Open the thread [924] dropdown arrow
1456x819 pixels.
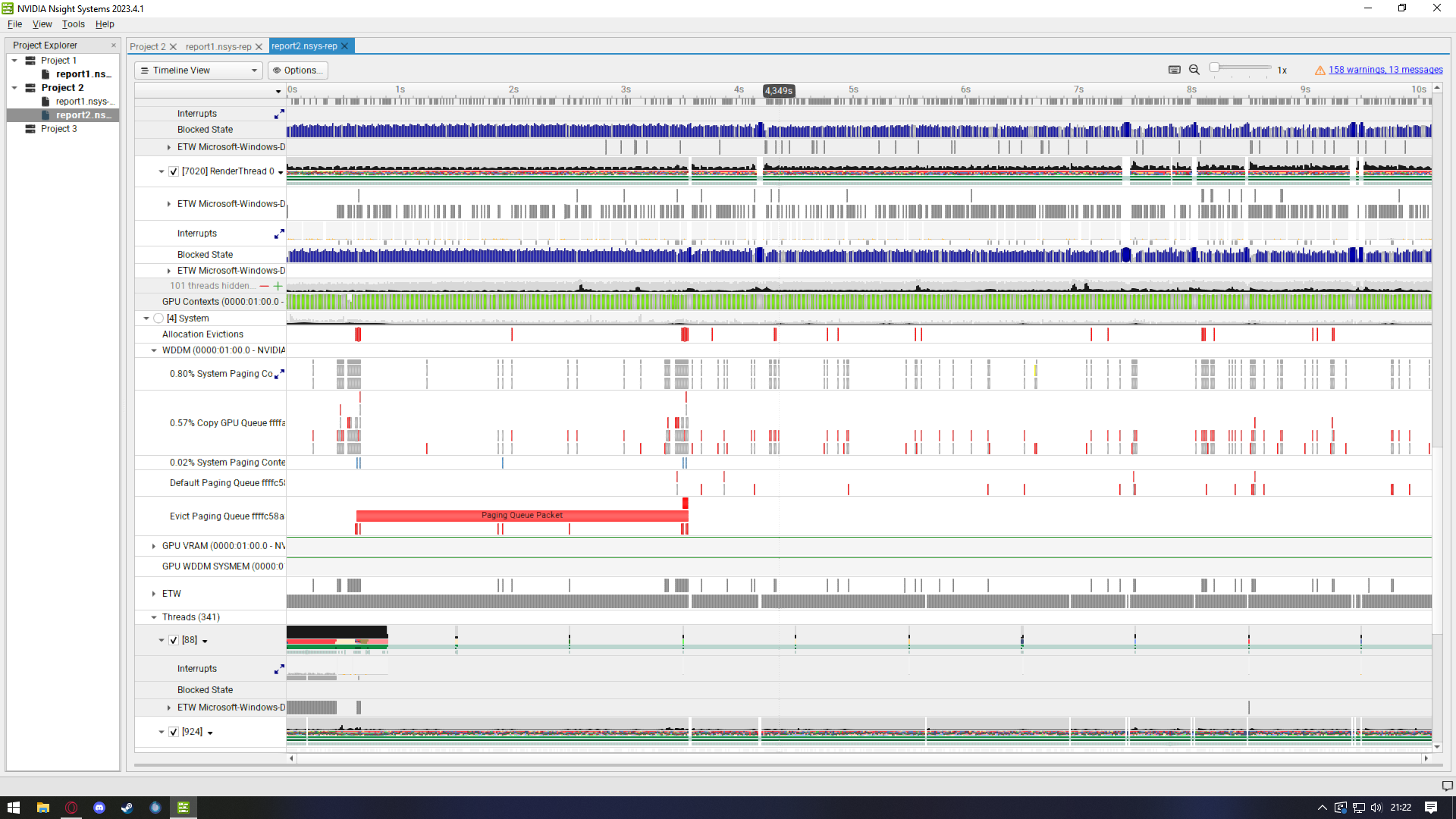point(210,733)
